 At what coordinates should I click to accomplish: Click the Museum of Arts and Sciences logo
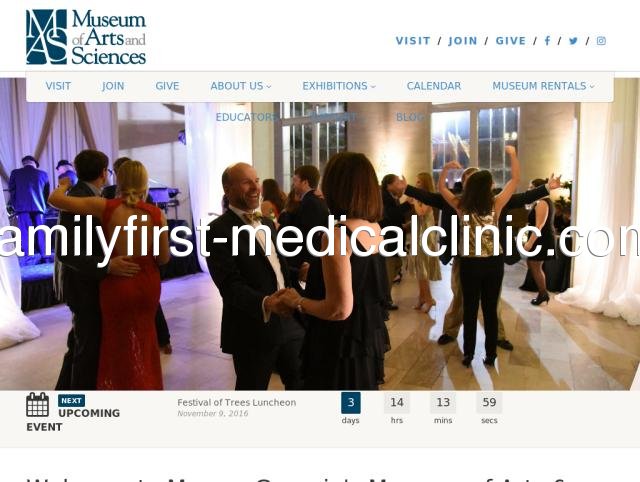tap(86, 37)
